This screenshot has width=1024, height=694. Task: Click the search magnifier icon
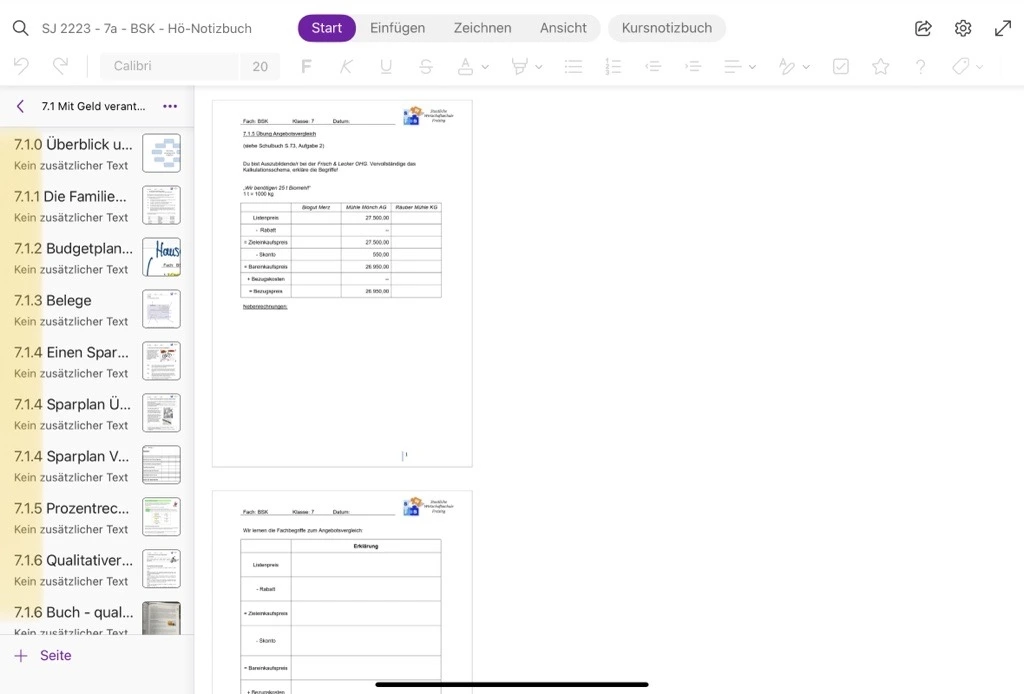tap(20, 28)
